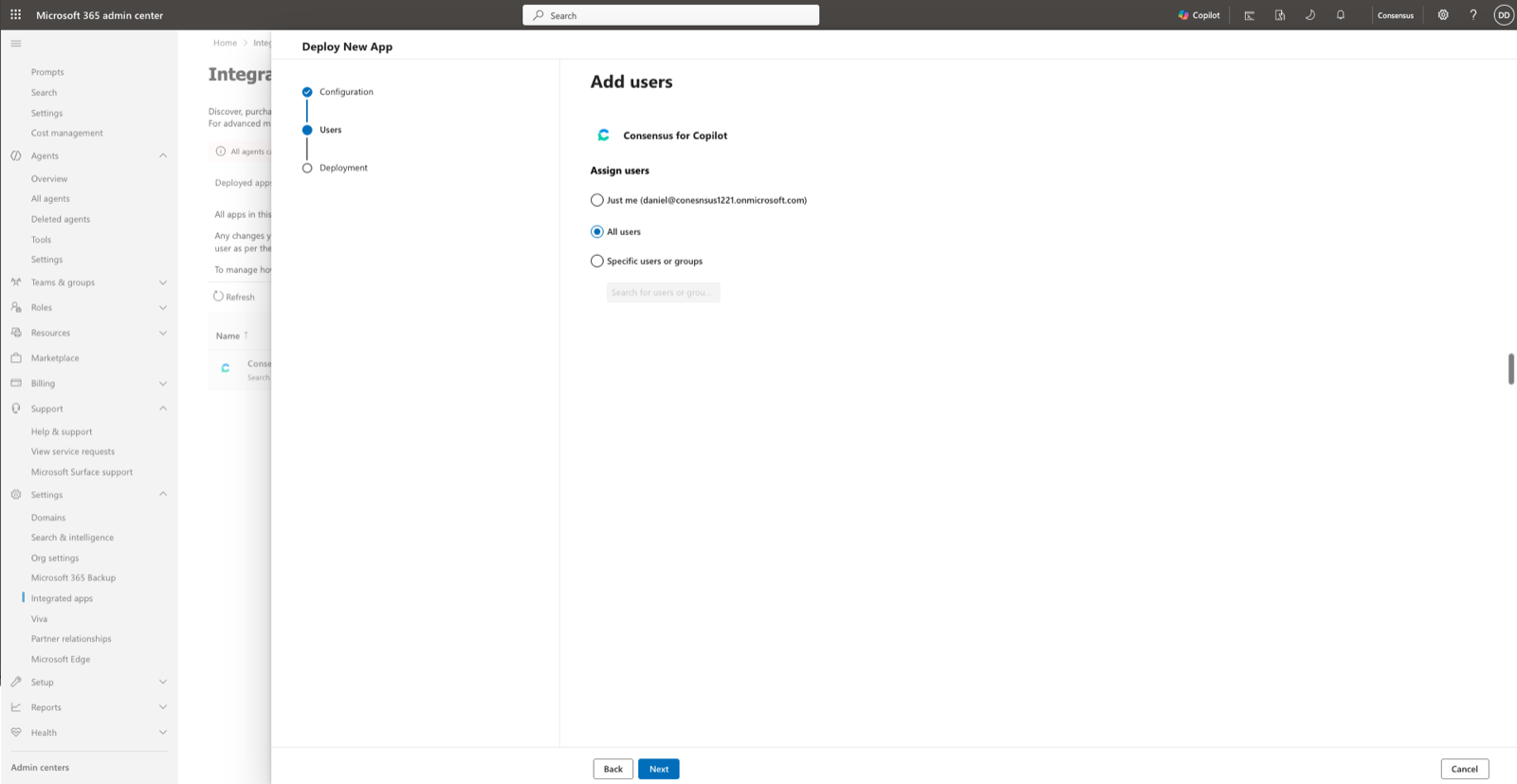Click the vertical scrollbar thumb at right

pyautogui.click(x=1511, y=369)
